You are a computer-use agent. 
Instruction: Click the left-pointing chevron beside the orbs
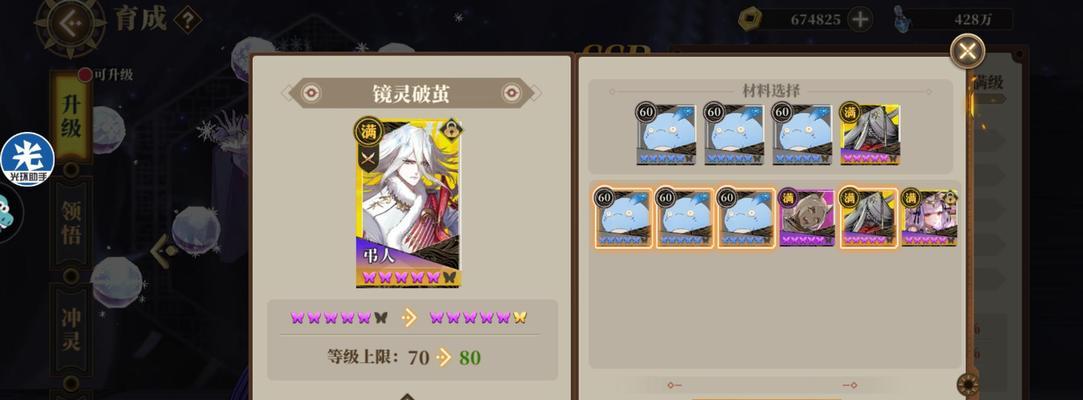click(x=164, y=251)
